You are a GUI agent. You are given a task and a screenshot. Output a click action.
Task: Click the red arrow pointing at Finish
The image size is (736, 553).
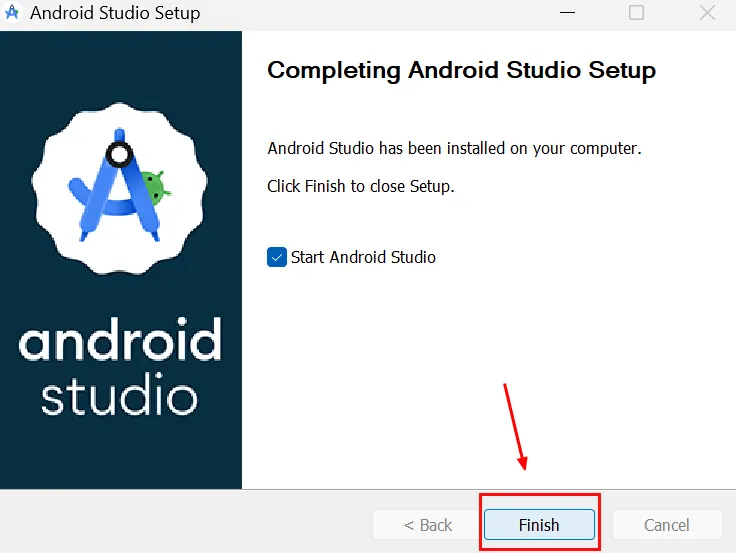click(x=515, y=425)
